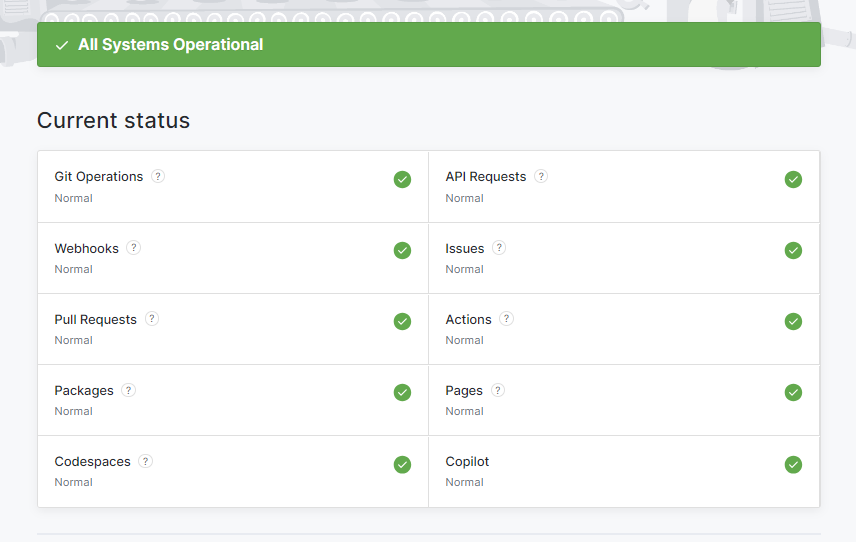Select the Git Operations label

click(x=99, y=176)
